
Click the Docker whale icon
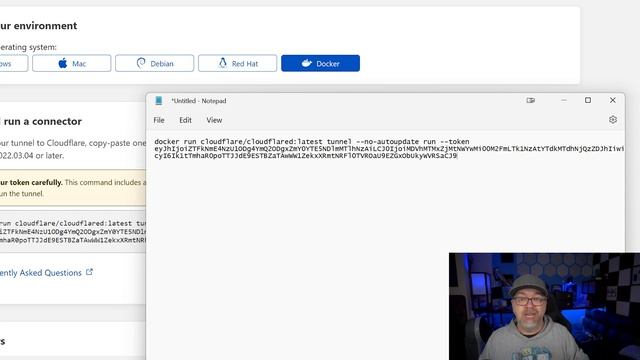tap(307, 63)
